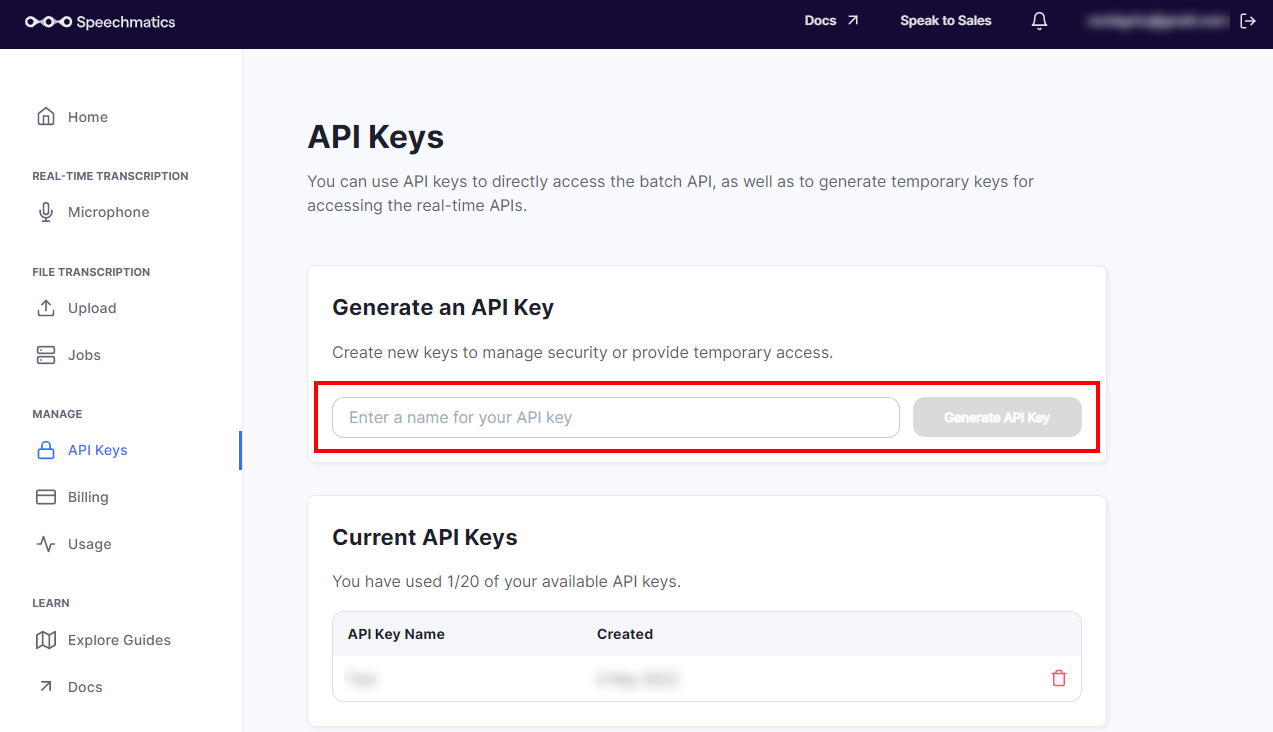Click the Jobs server icon
This screenshot has width=1273, height=732.
click(46, 355)
